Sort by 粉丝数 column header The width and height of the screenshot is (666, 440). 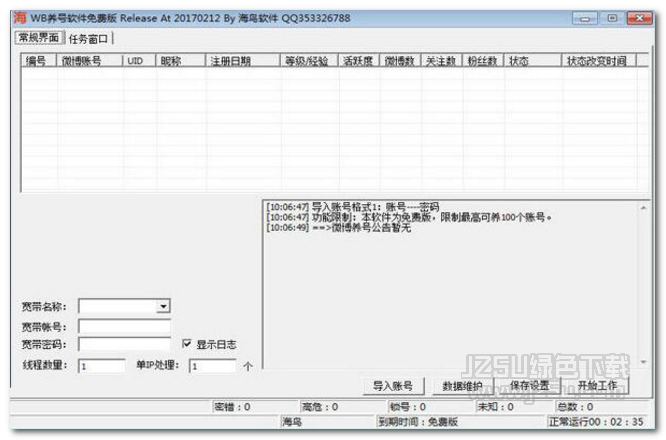[484, 61]
